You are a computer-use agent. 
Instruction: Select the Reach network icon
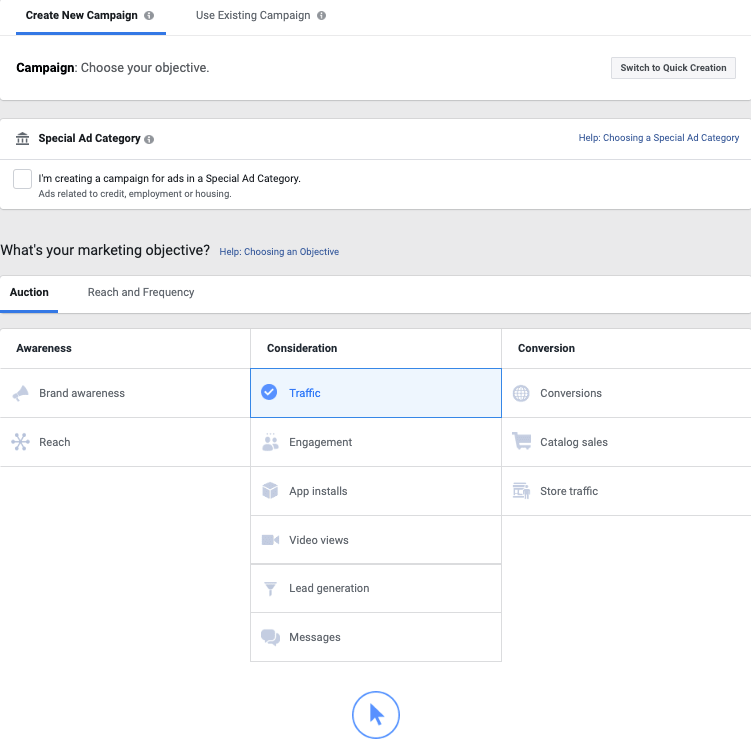click(21, 442)
